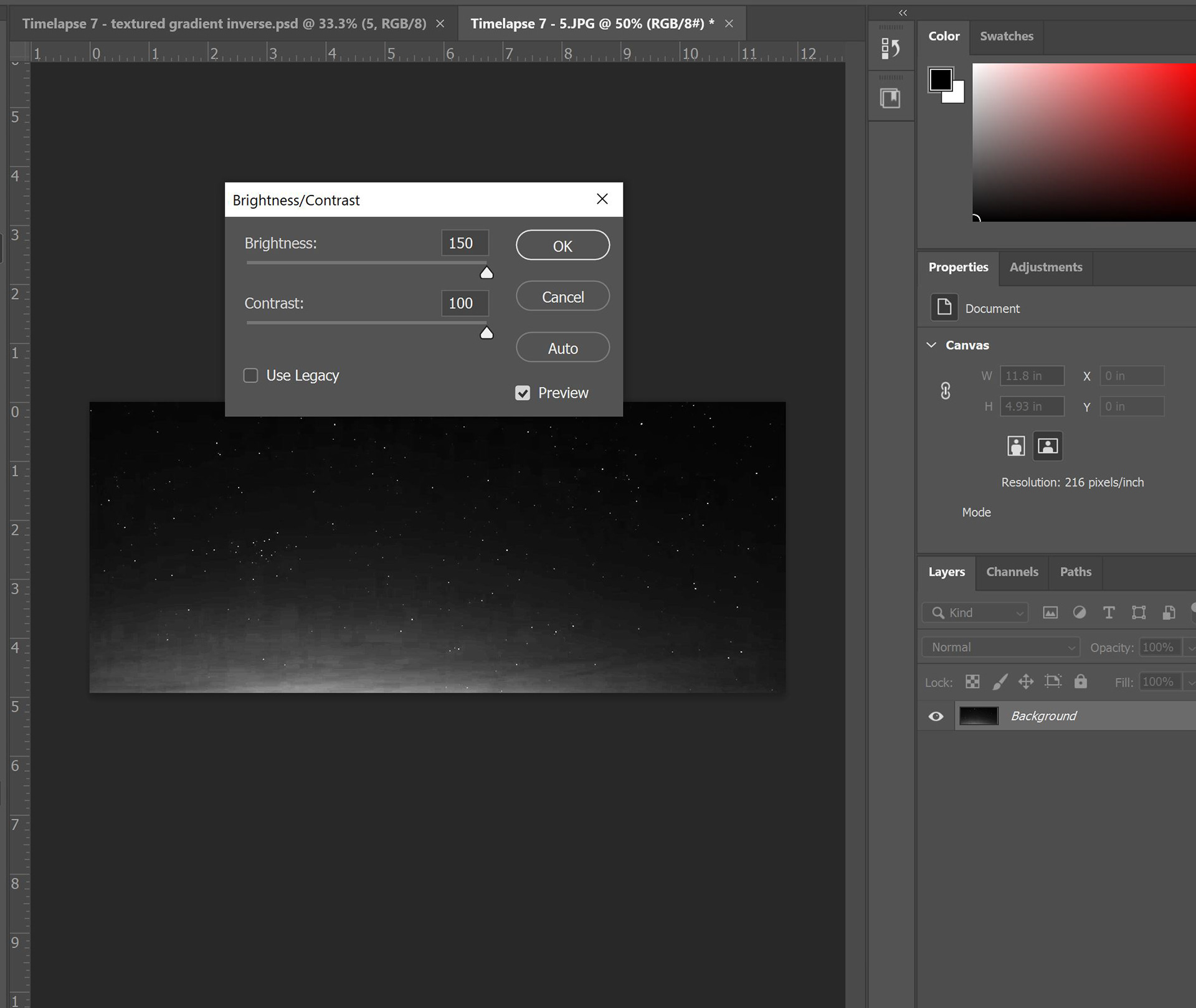1196x1008 pixels.
Task: Click the adjustment layer filter icon
Action: [x=1080, y=613]
